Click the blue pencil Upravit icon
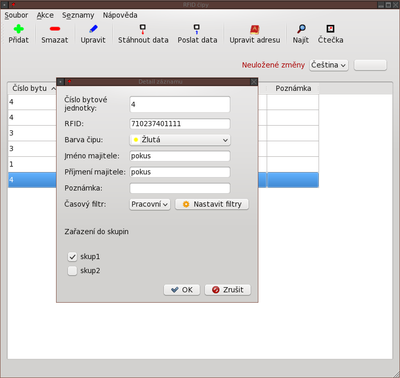 click(93, 29)
